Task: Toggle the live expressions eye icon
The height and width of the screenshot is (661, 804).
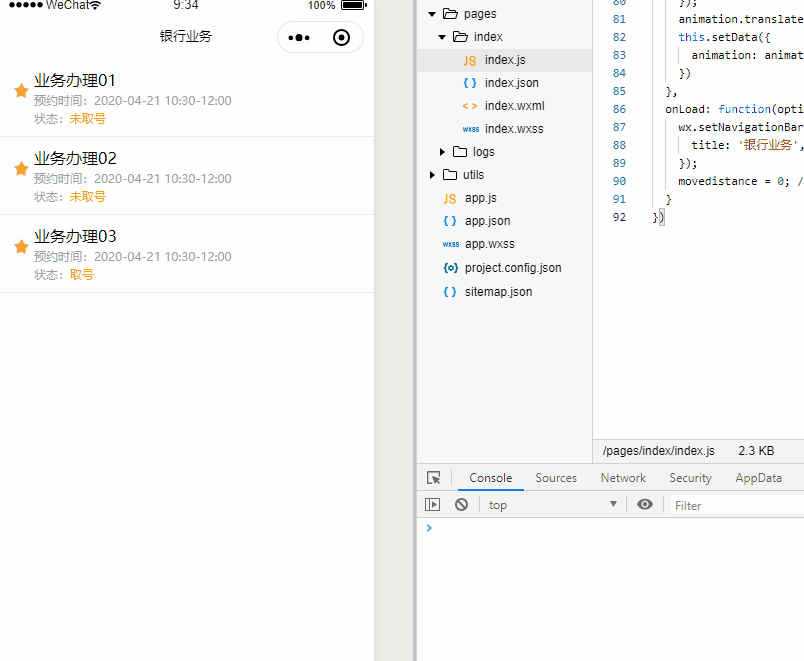Action: 645,504
